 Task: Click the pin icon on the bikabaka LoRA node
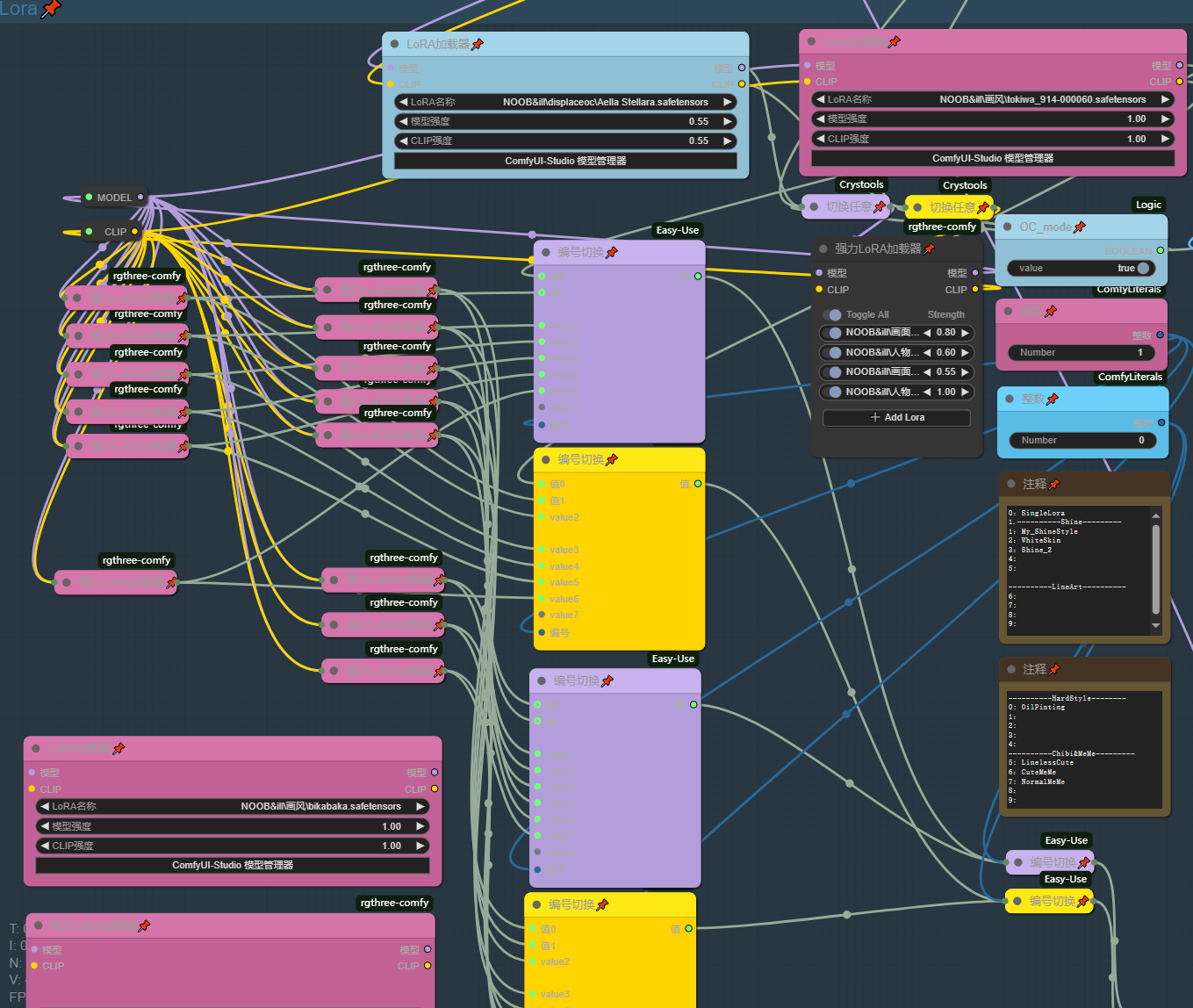point(119,749)
